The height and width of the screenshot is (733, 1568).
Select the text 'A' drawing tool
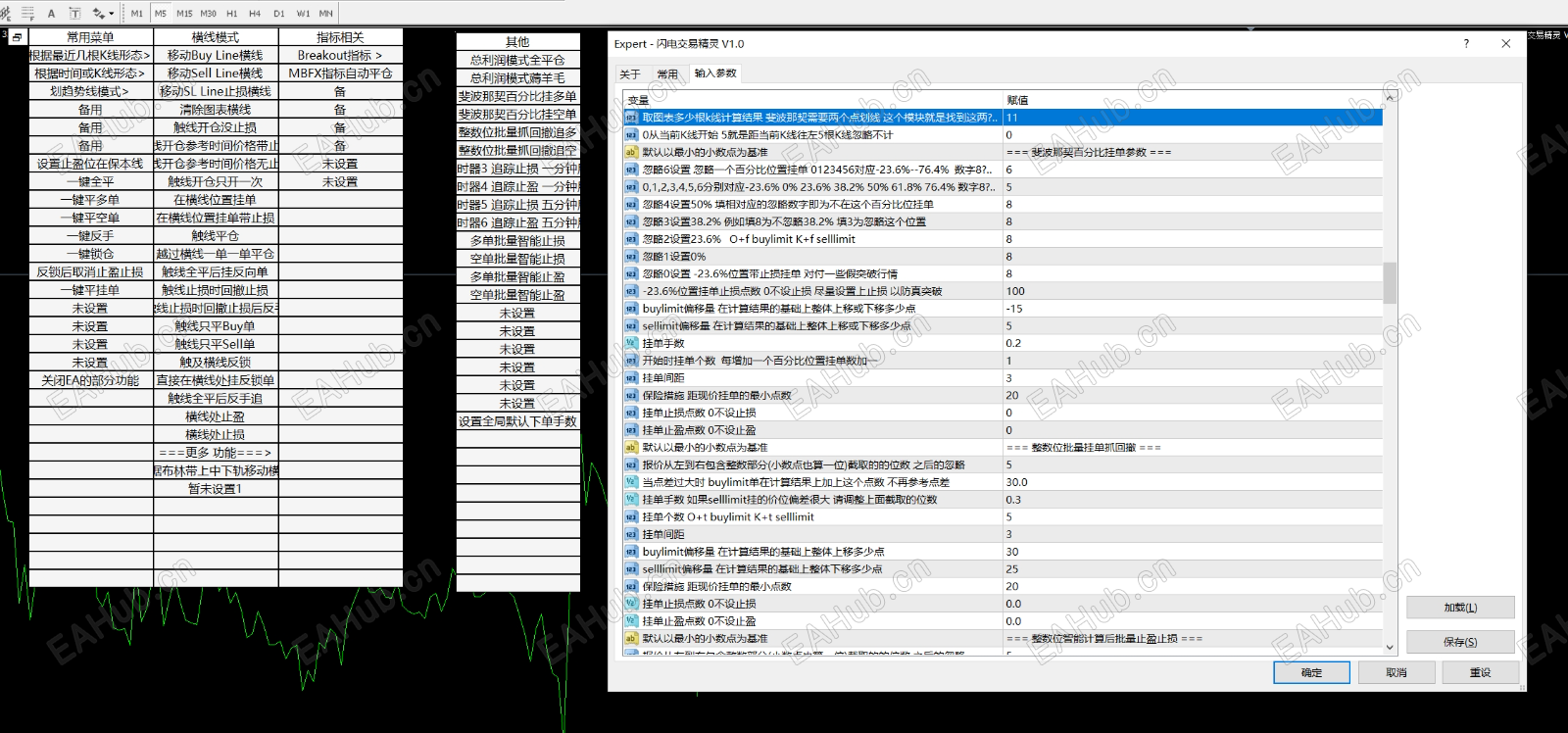(x=51, y=13)
